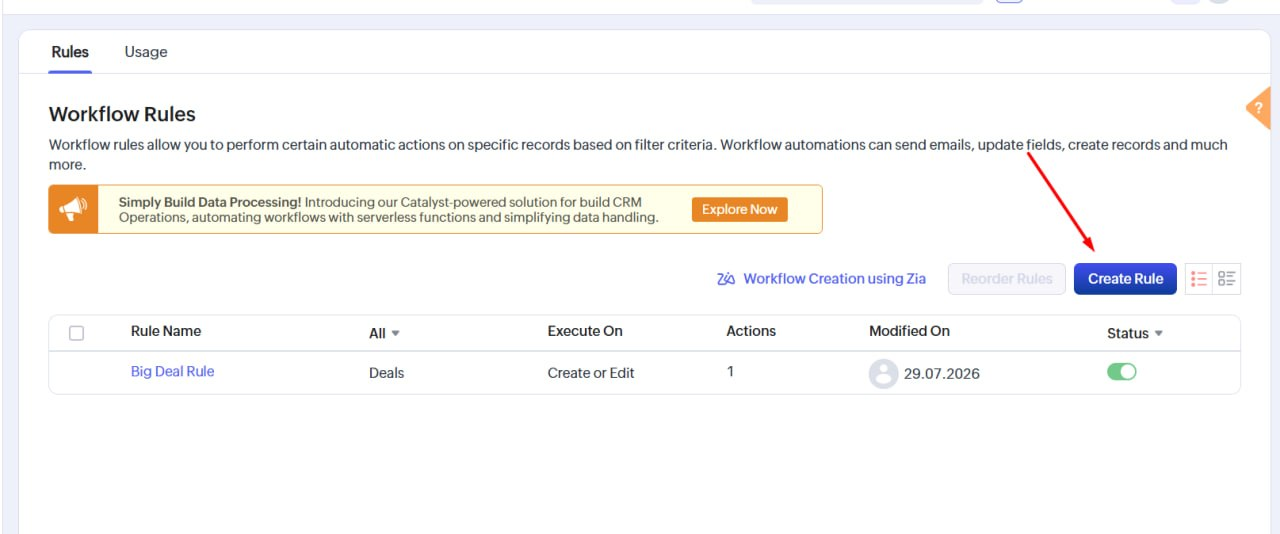The height and width of the screenshot is (534, 1280).
Task: Click the Explore Now button
Action: pos(740,209)
